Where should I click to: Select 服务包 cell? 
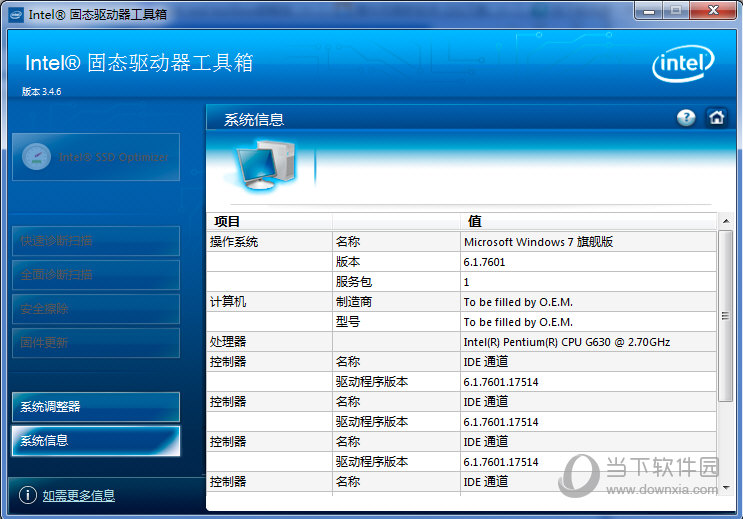(396, 282)
